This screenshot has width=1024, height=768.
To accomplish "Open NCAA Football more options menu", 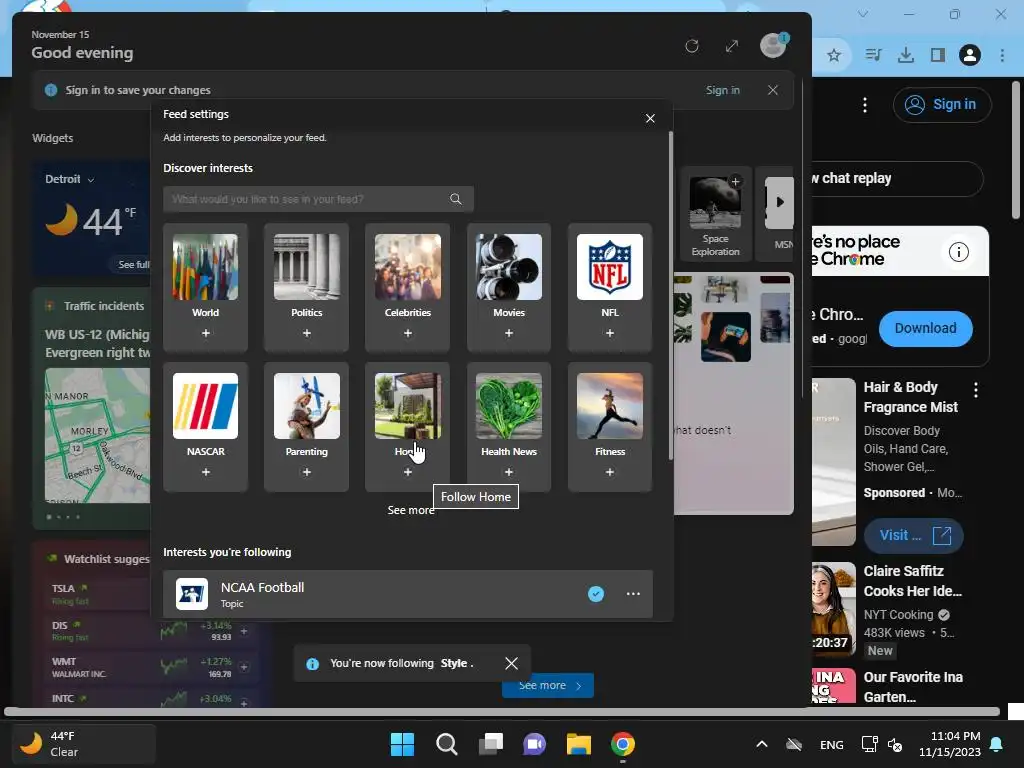I will point(633,594).
